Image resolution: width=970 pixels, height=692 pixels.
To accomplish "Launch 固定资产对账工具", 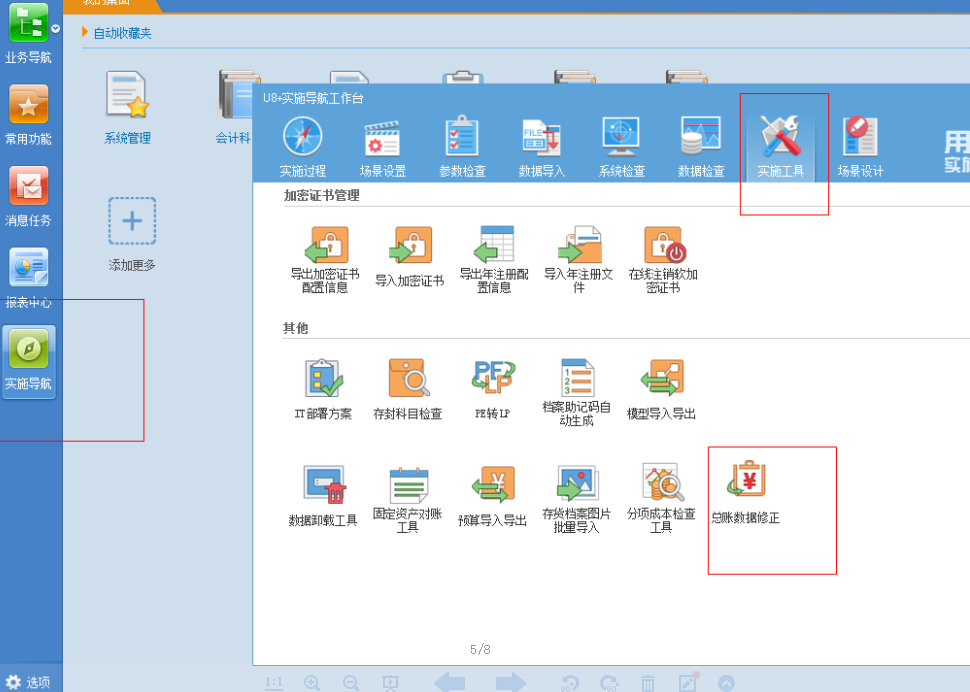I will [408, 486].
